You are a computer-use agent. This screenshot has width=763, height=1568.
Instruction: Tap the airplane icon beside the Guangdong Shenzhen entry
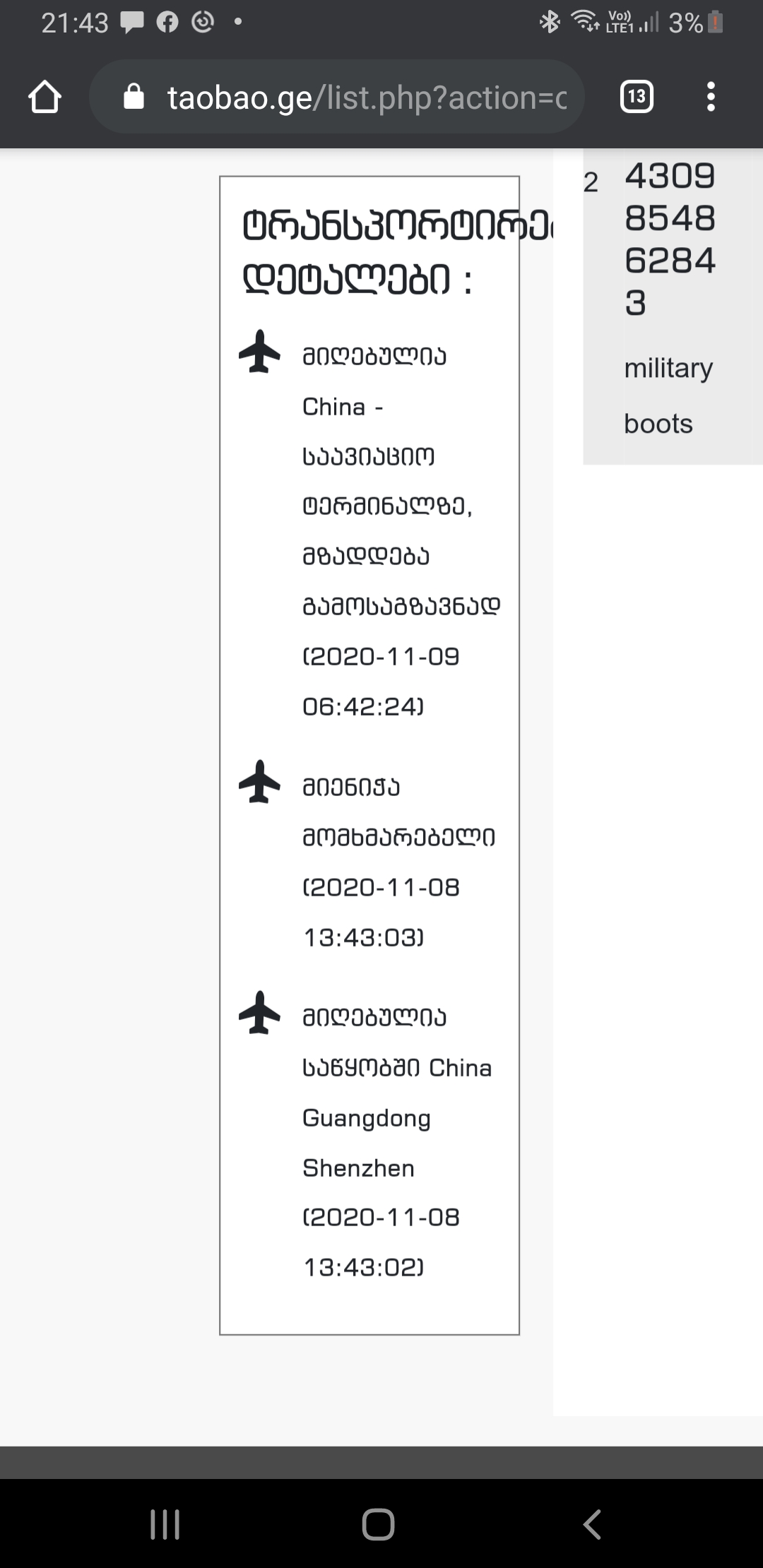point(260,1012)
